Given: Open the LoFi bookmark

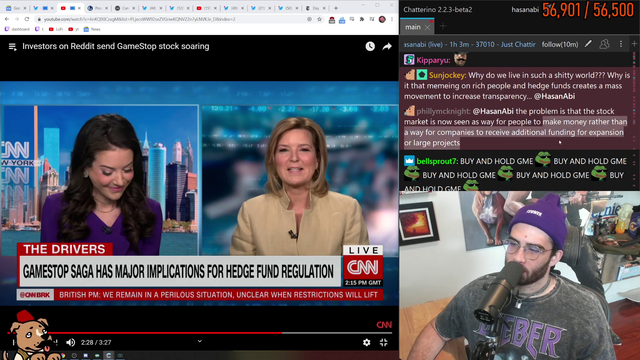Looking at the screenshot, I should [x=56, y=29].
